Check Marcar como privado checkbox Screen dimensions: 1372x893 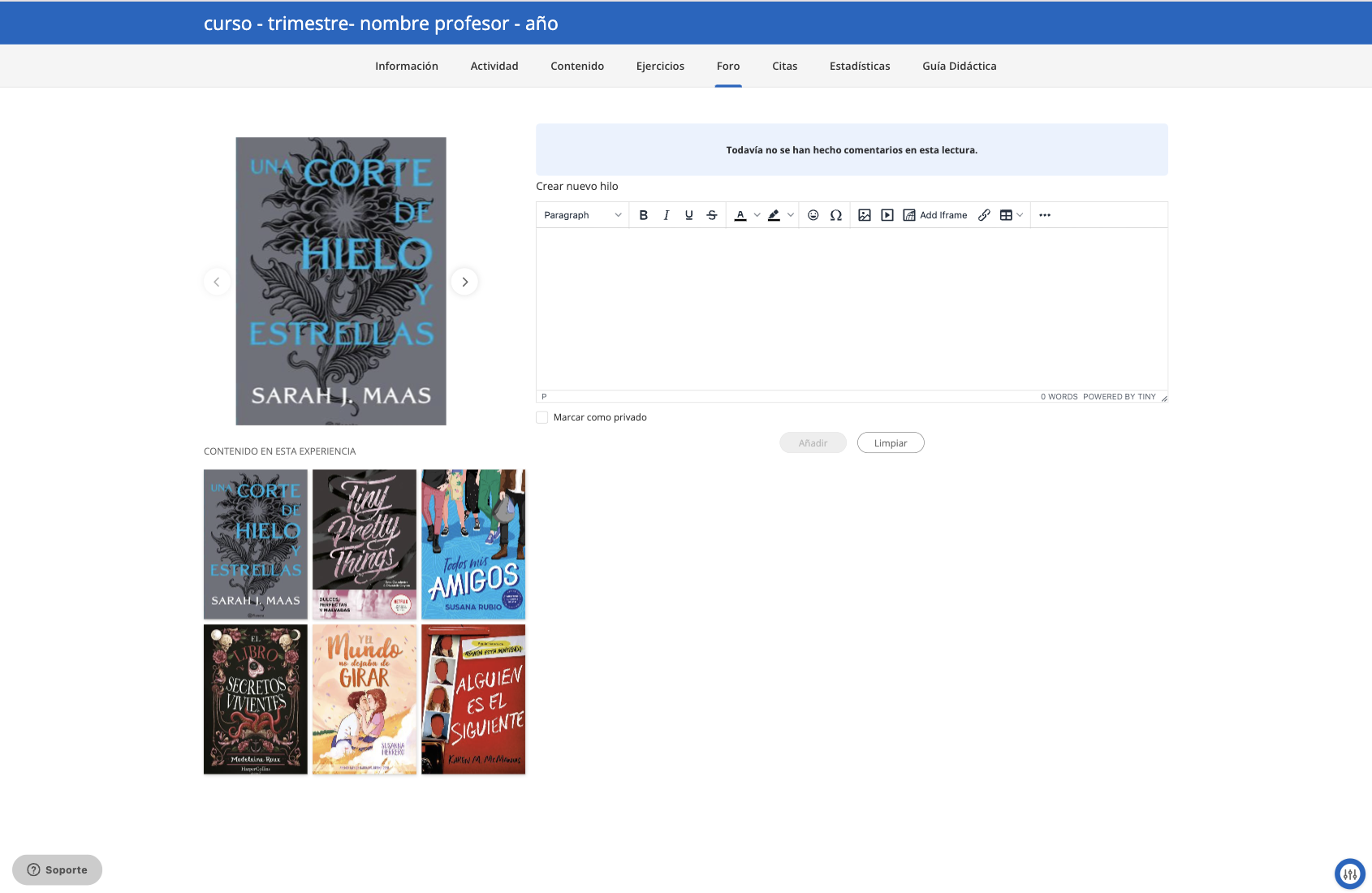[542, 417]
